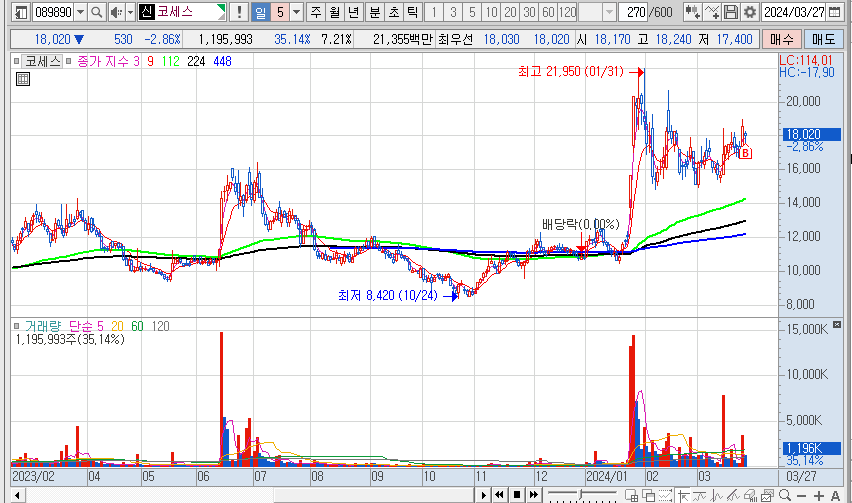
Task: Select the 초 (second) period button
Action: point(393,11)
